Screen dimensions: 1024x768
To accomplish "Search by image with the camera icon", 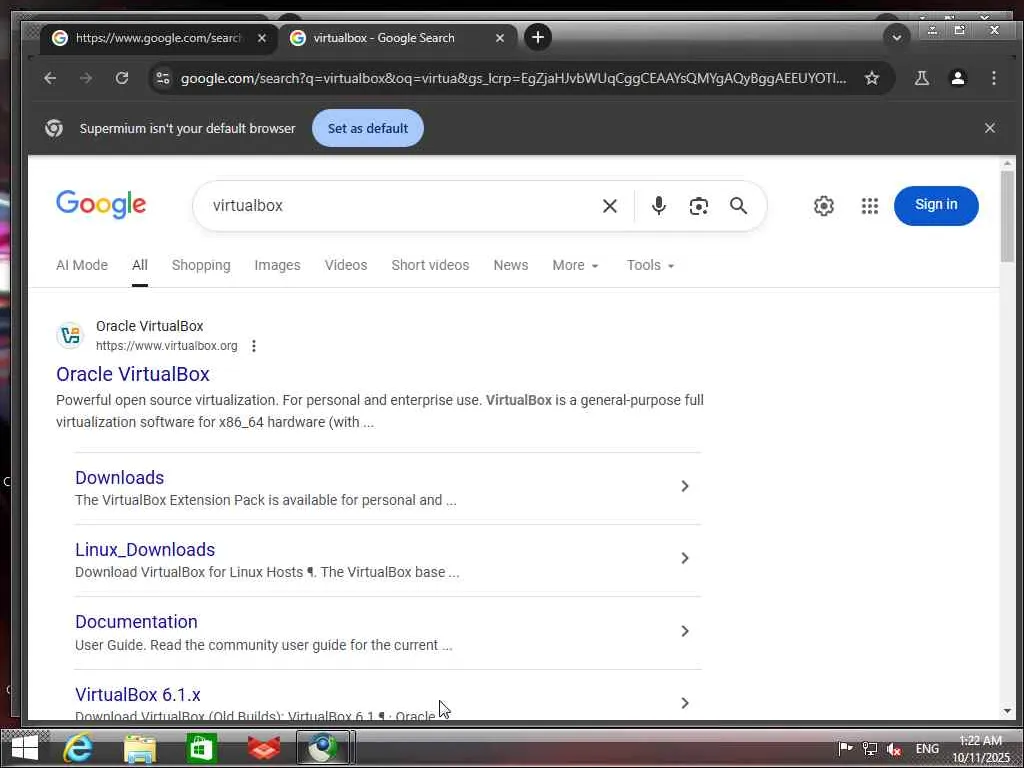I will 699,206.
